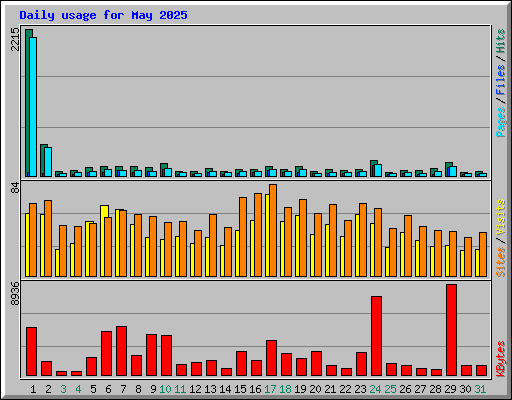Click the 'KBytes' legend label
The width and height of the screenshot is (512, 400).
[x=500, y=359]
